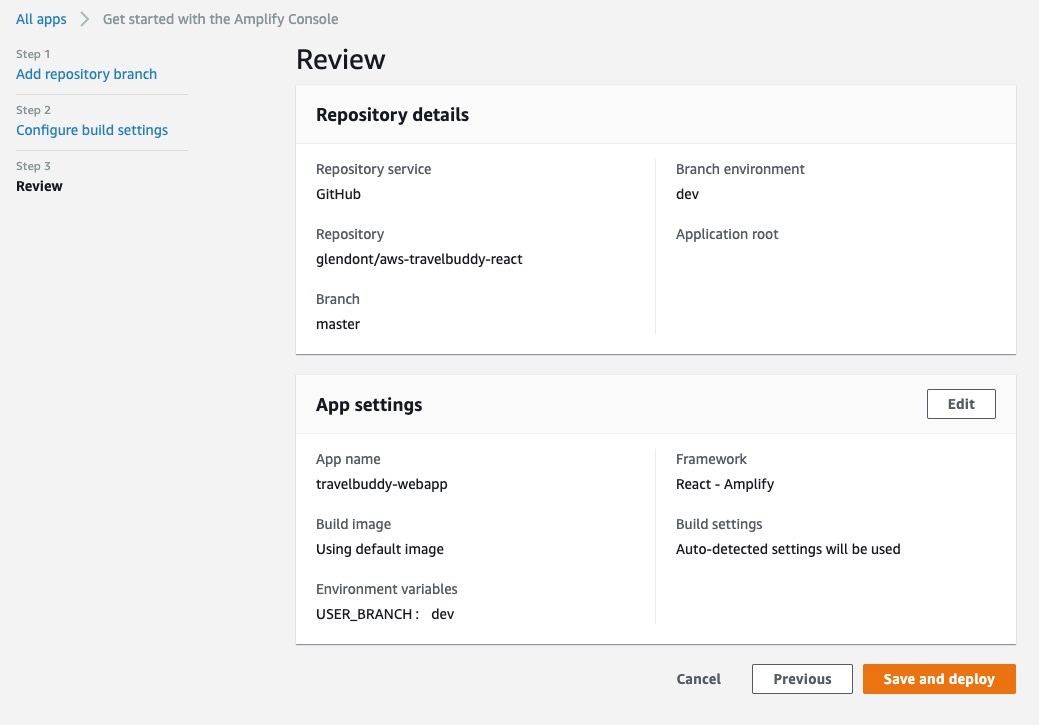Click the React - Amplify framework value
1039x725 pixels.
pyautogui.click(x=725, y=484)
